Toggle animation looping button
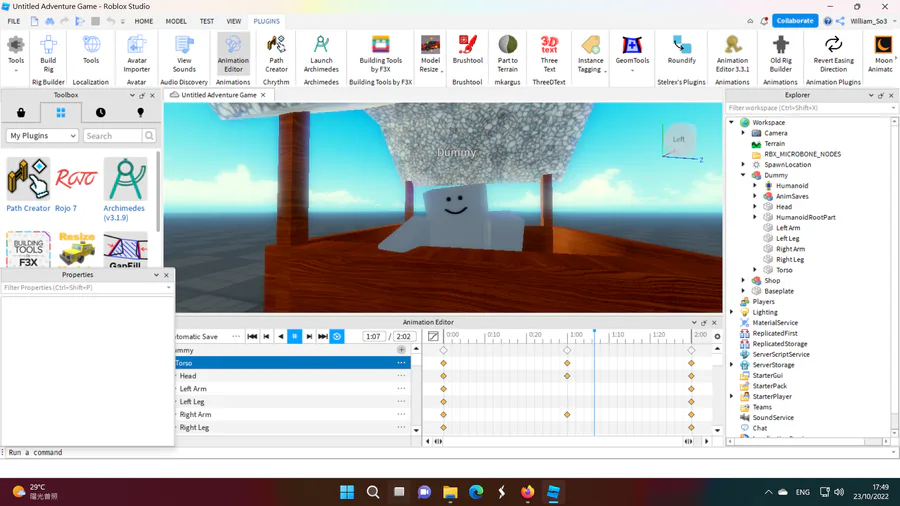 (x=337, y=336)
